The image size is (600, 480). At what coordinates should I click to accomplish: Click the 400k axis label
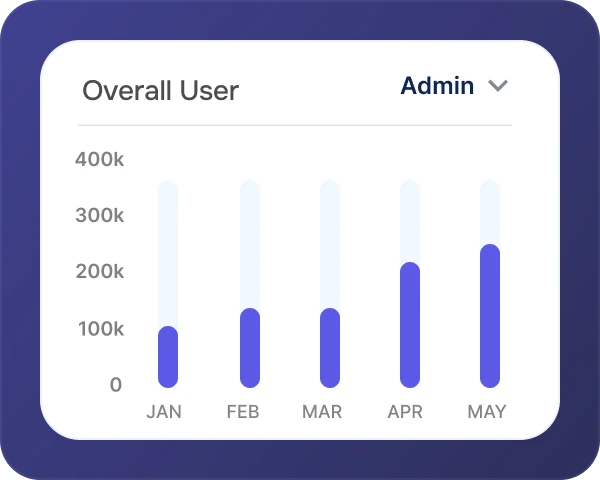pos(99,159)
